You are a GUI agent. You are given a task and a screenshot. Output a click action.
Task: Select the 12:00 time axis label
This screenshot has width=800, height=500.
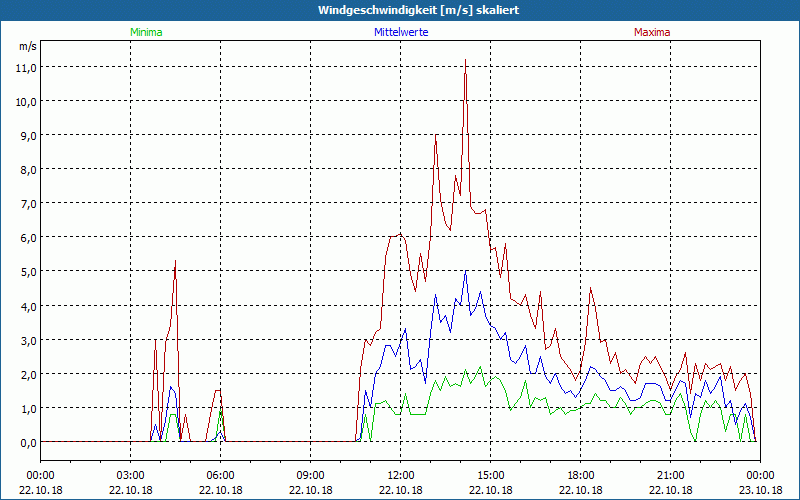pyautogui.click(x=400, y=475)
